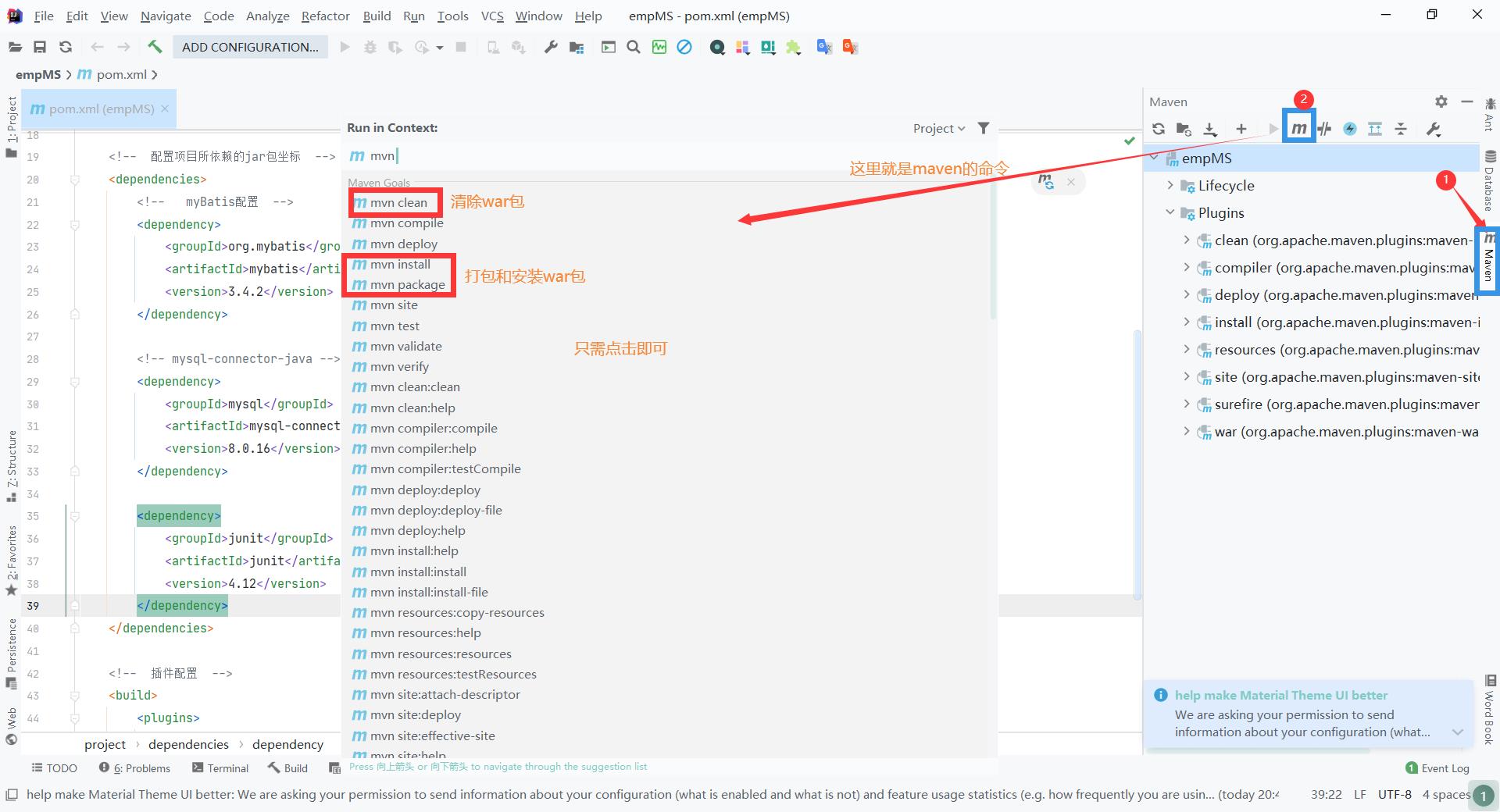
Task: Expand the clean plugin node
Action: [1186, 240]
